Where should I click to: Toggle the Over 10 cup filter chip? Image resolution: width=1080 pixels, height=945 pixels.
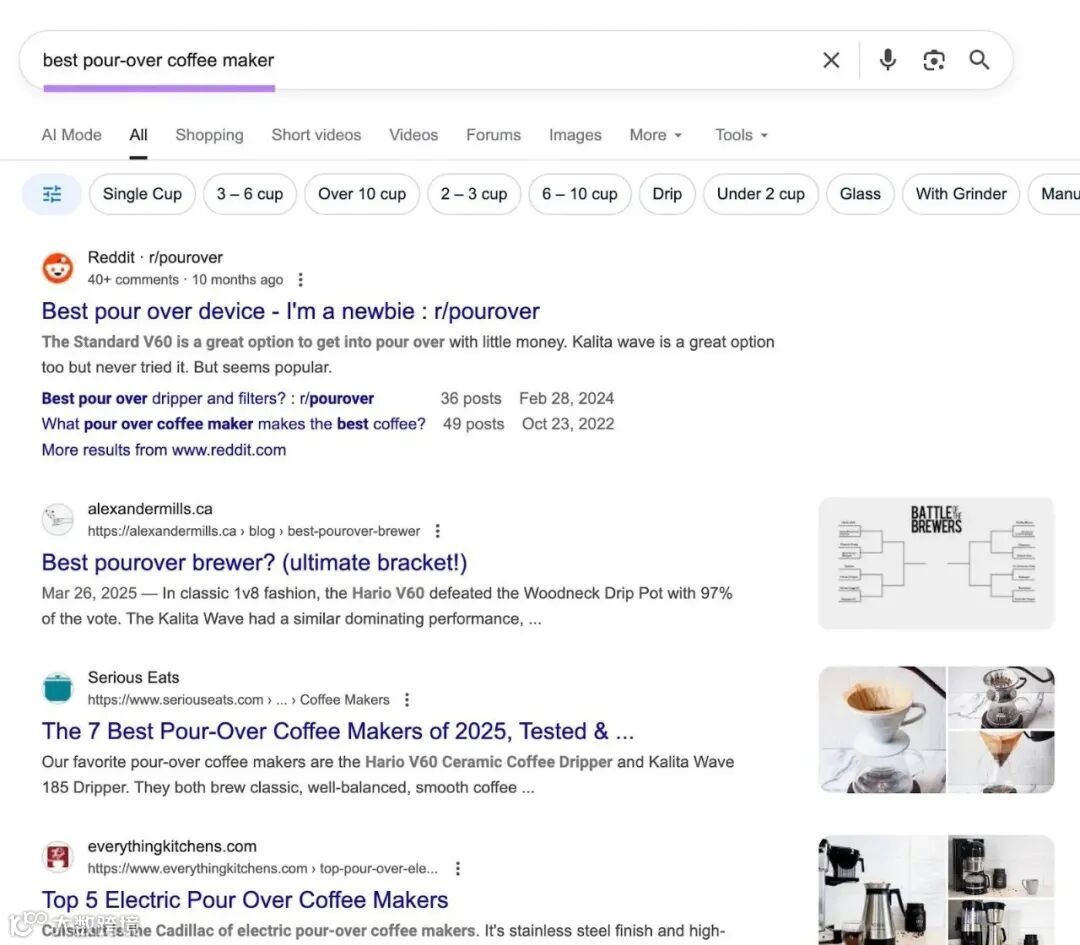coord(362,194)
